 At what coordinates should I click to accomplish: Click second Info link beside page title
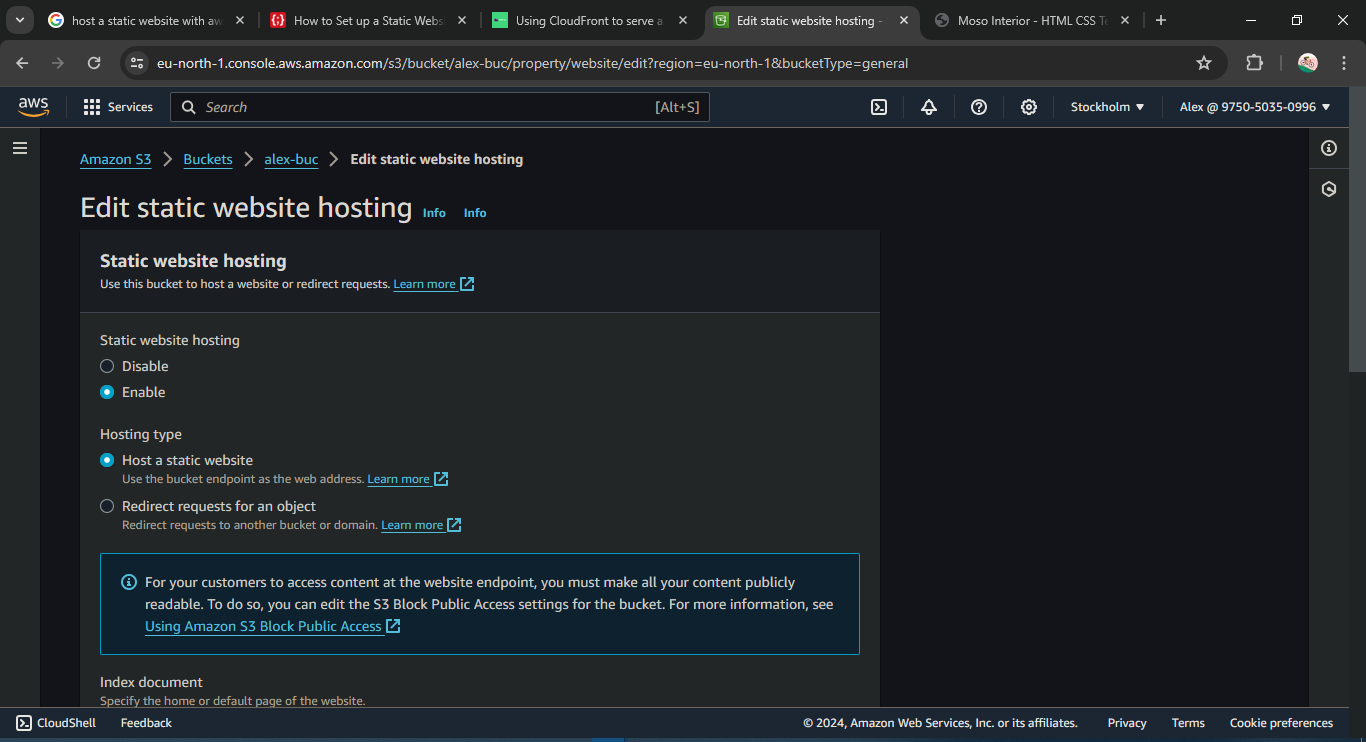click(x=475, y=213)
